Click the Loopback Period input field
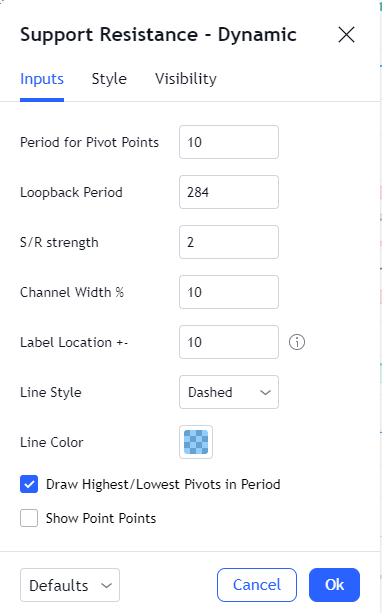Viewport: 382px width, 613px height. [x=229, y=192]
